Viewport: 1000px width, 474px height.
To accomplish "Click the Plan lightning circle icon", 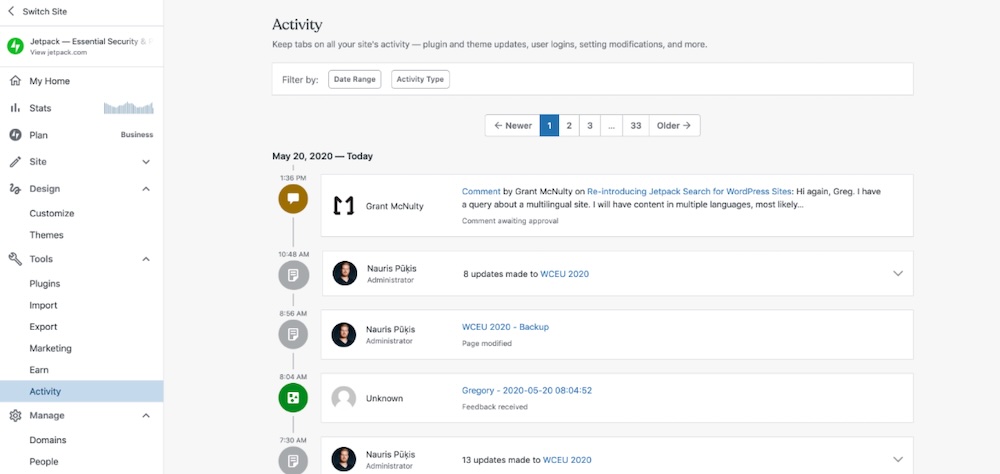I will click(15, 135).
